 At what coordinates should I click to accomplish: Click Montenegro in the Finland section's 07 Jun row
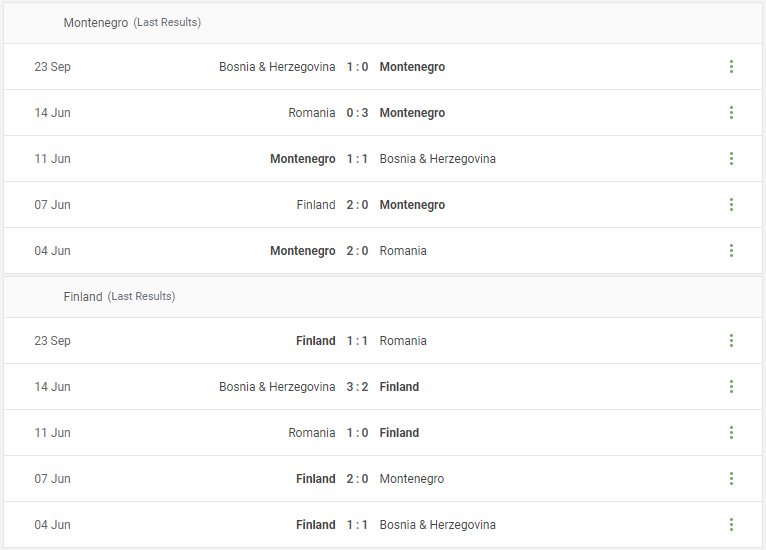point(412,479)
